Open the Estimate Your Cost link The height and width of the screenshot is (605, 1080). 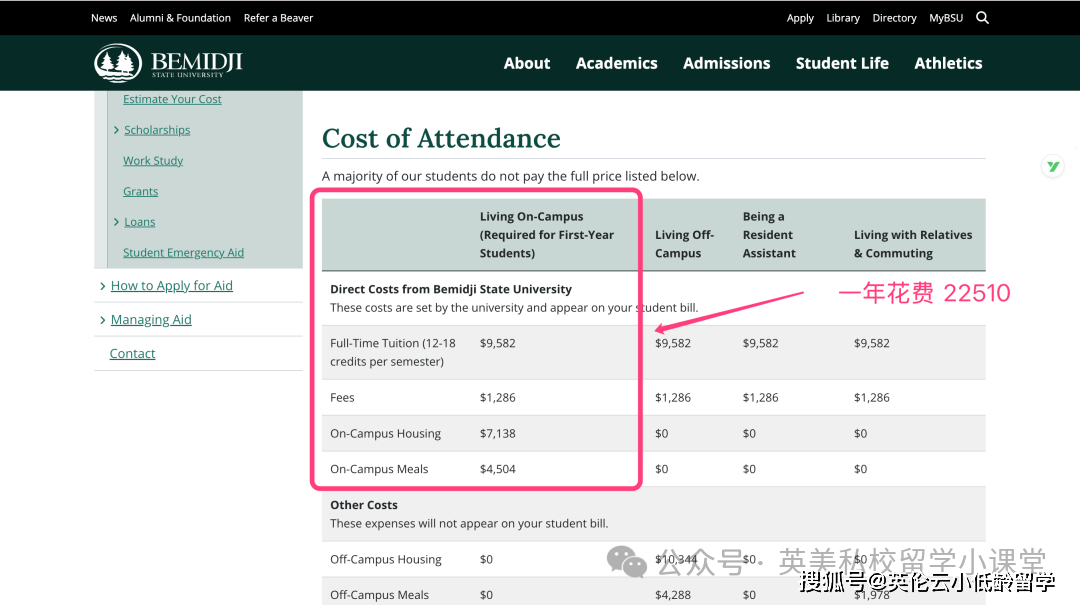coord(172,99)
